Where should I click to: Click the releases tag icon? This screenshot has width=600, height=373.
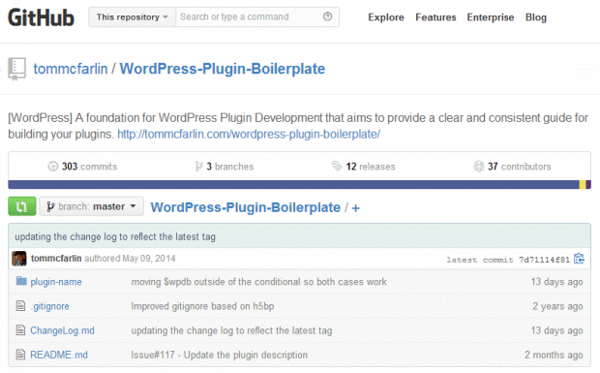point(336,166)
